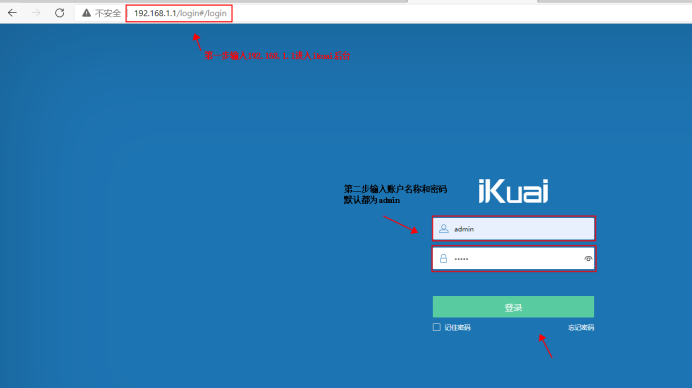Open the not-secure warning triangle icon
Image resolution: width=692 pixels, height=388 pixels.
click(x=86, y=13)
